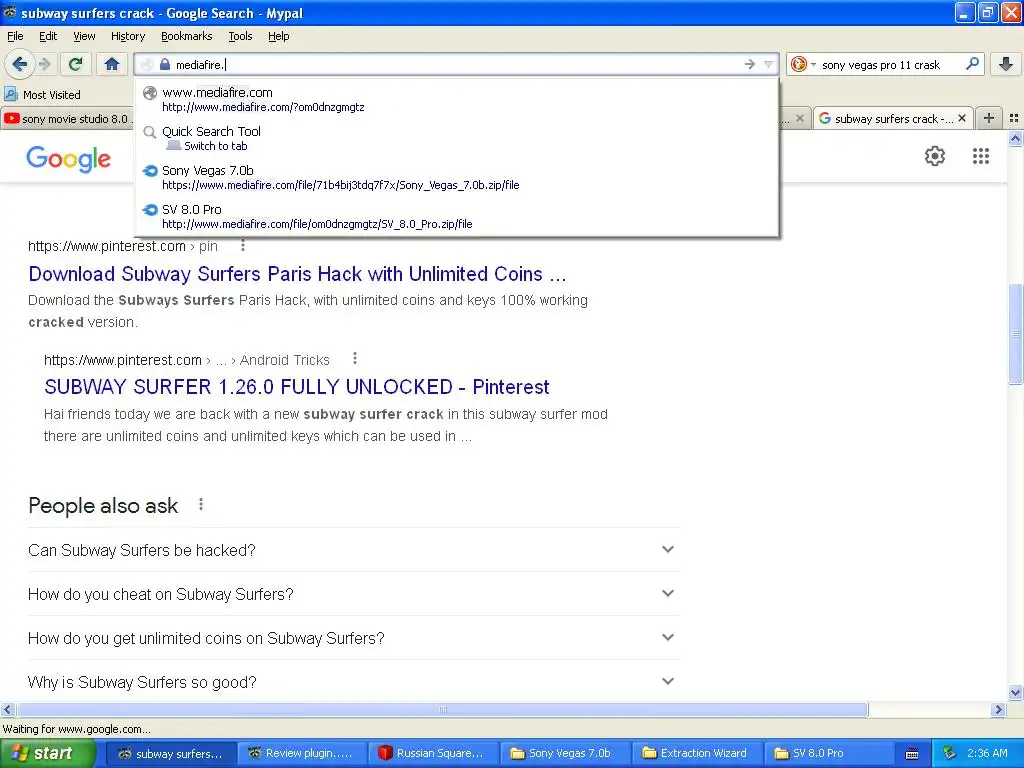This screenshot has height=768, width=1024.
Task: Open the Bookmarks menu
Action: [x=186, y=36]
